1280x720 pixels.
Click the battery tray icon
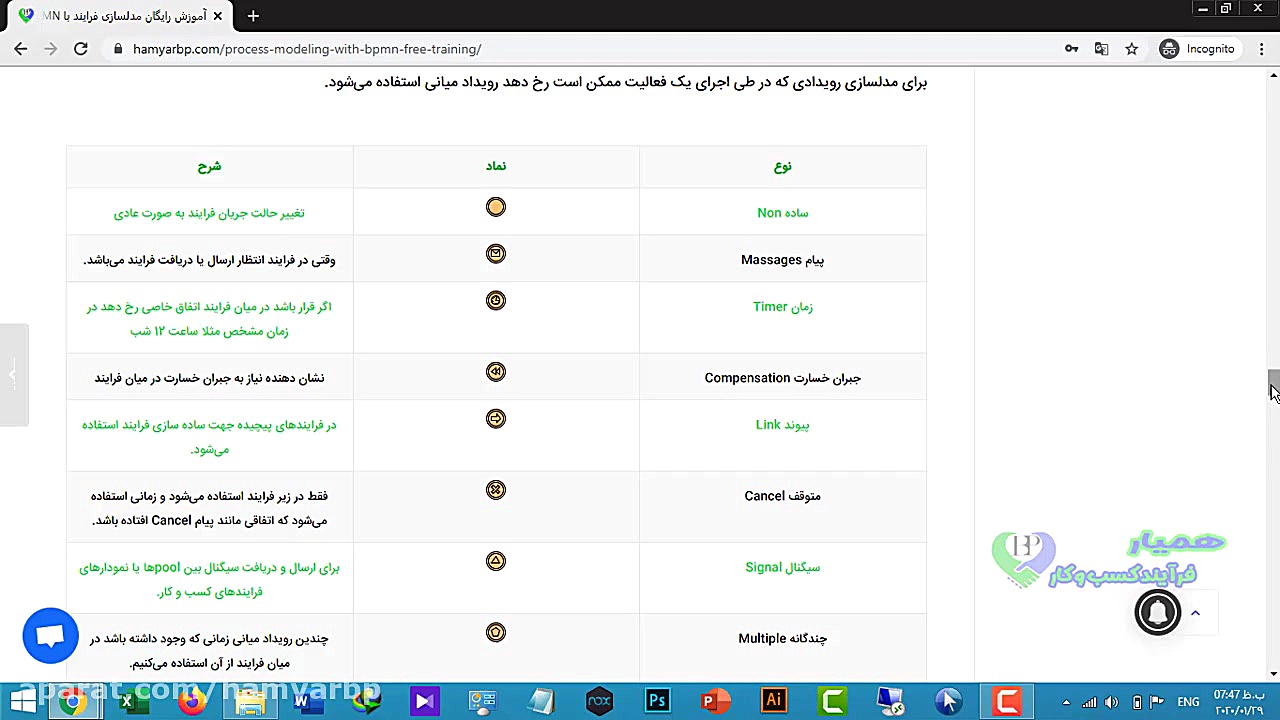point(1136,702)
